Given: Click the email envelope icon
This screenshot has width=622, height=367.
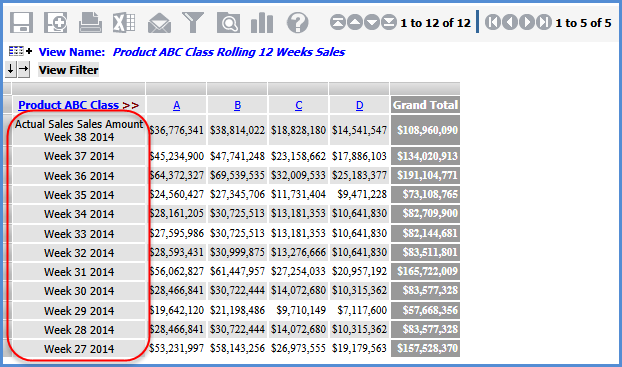Looking at the screenshot, I should [x=159, y=23].
